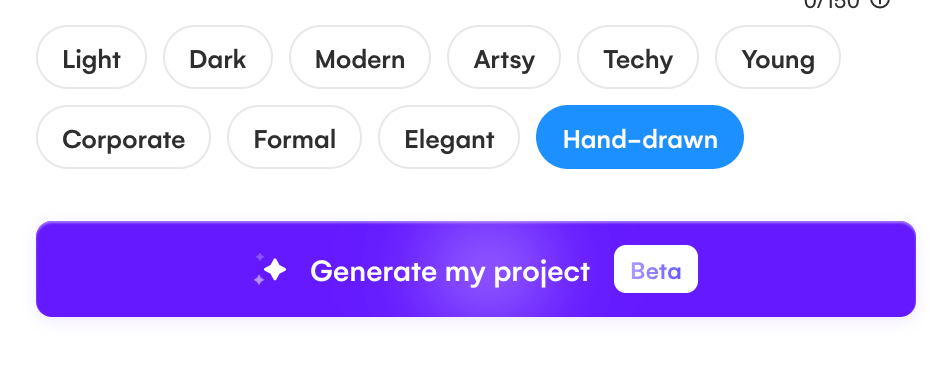Select the Young style chip
Image resolution: width=948 pixels, height=368 pixels.
778,57
